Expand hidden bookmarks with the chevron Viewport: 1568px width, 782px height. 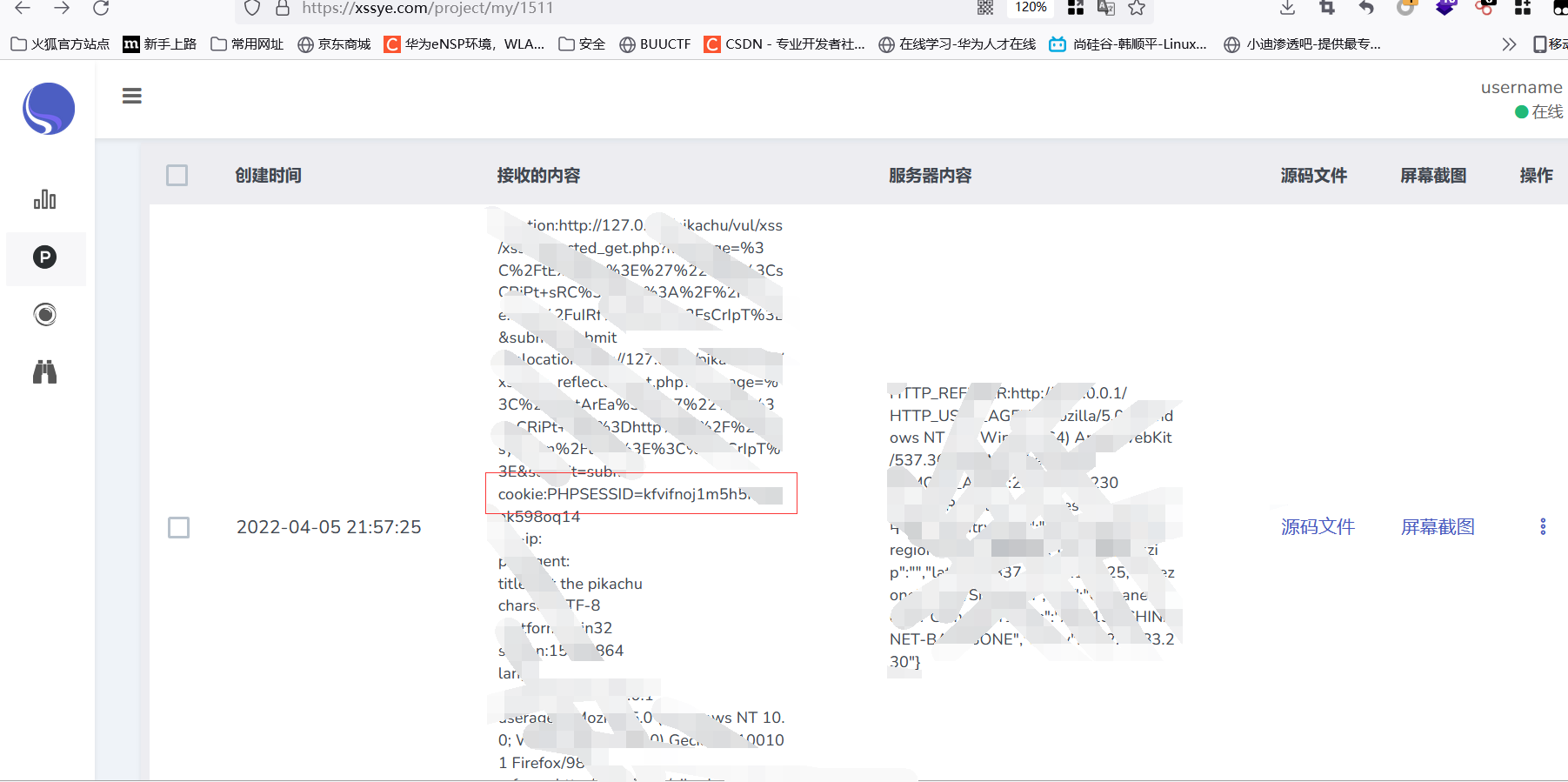(x=1509, y=44)
